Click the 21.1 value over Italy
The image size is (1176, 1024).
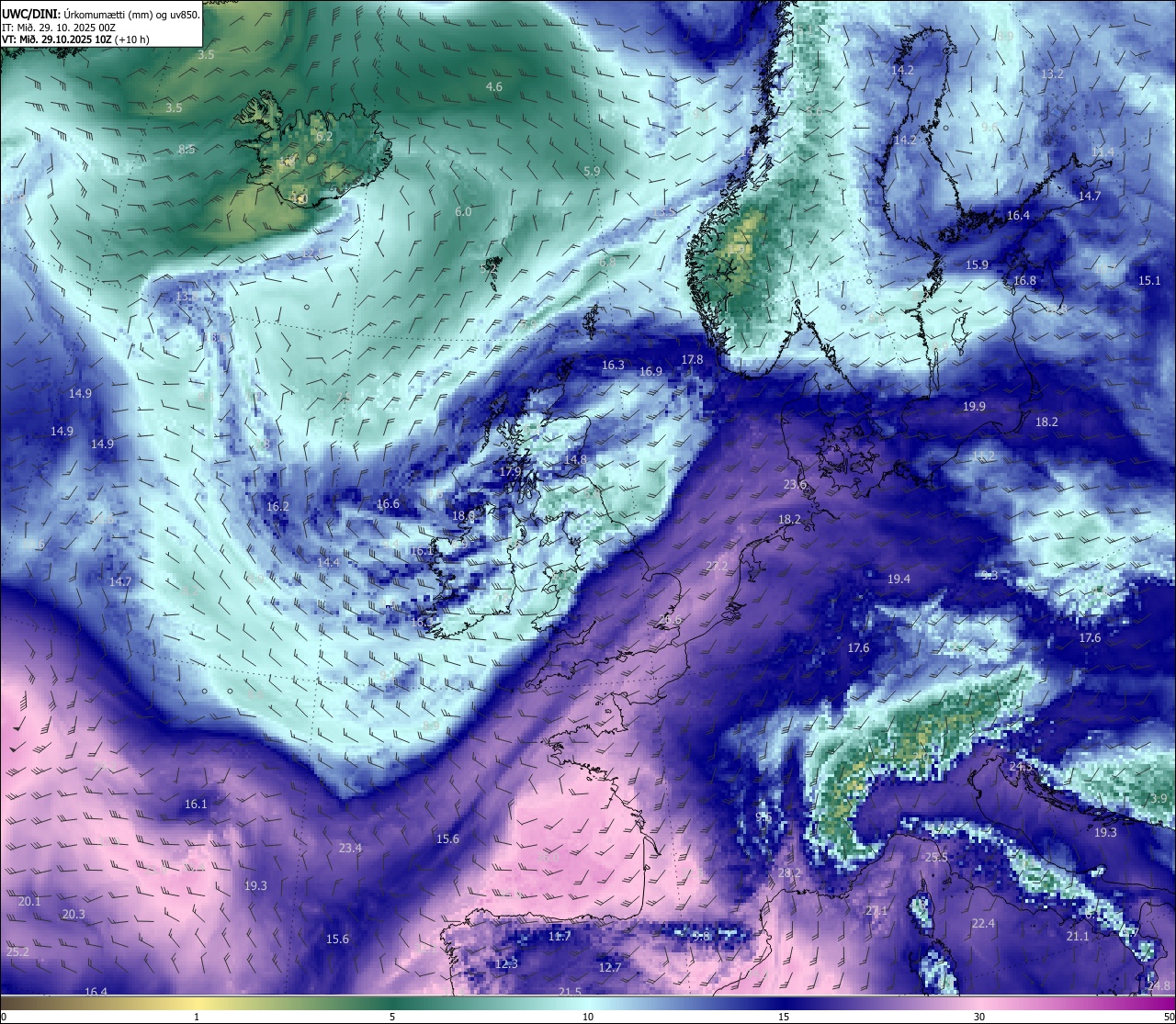click(1078, 937)
